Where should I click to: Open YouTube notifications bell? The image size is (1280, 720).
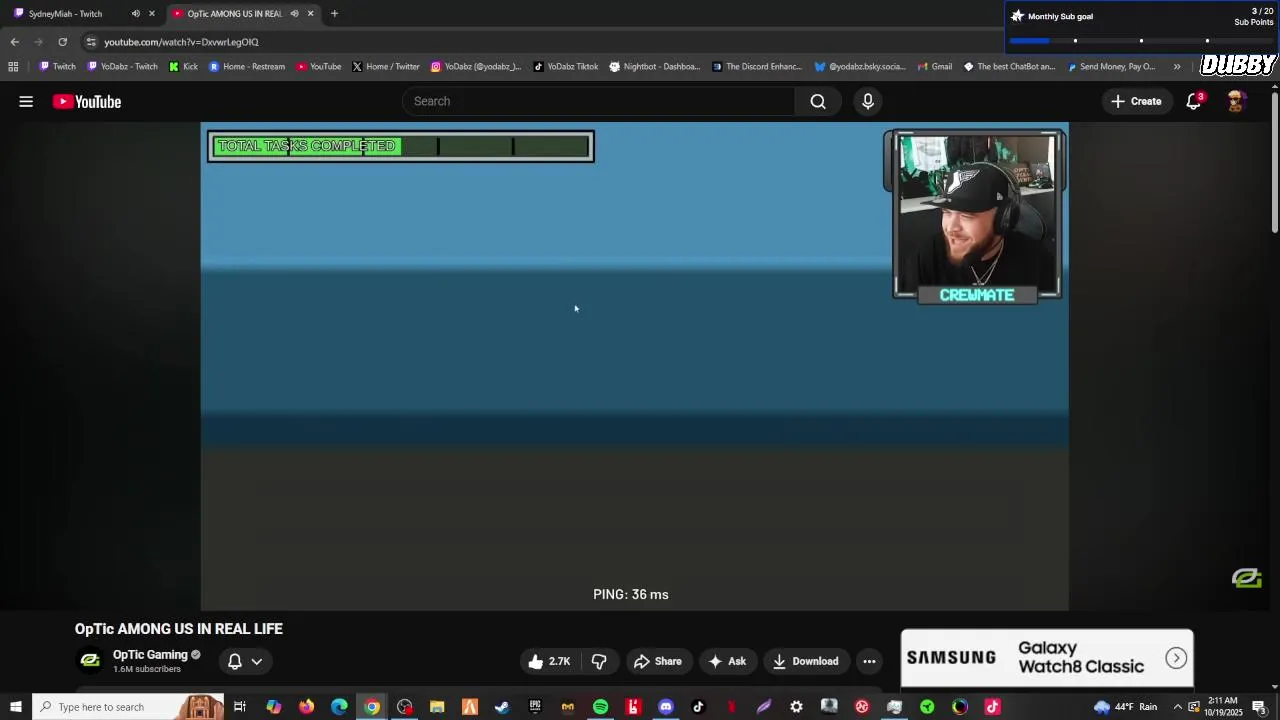click(1194, 101)
